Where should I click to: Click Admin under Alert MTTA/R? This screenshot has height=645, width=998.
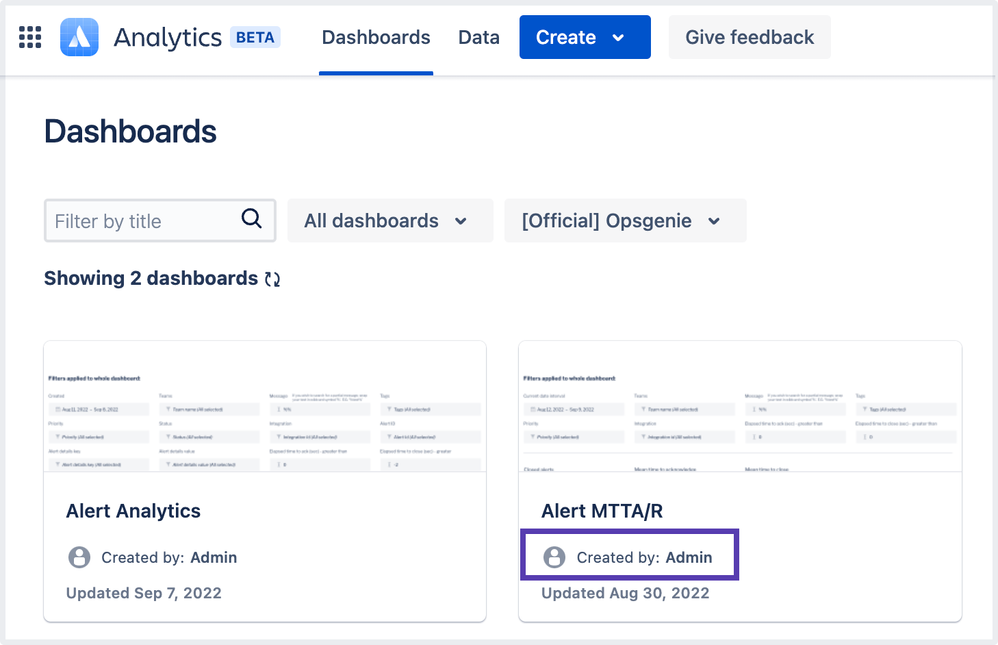click(x=689, y=557)
